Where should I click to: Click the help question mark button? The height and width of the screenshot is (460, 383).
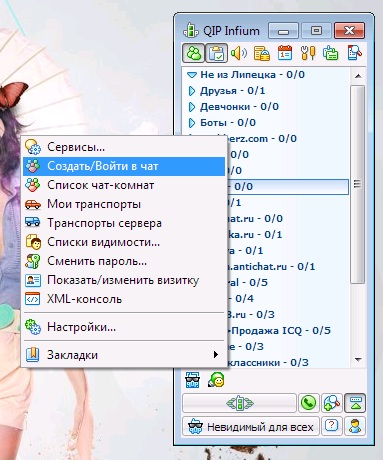[331, 426]
